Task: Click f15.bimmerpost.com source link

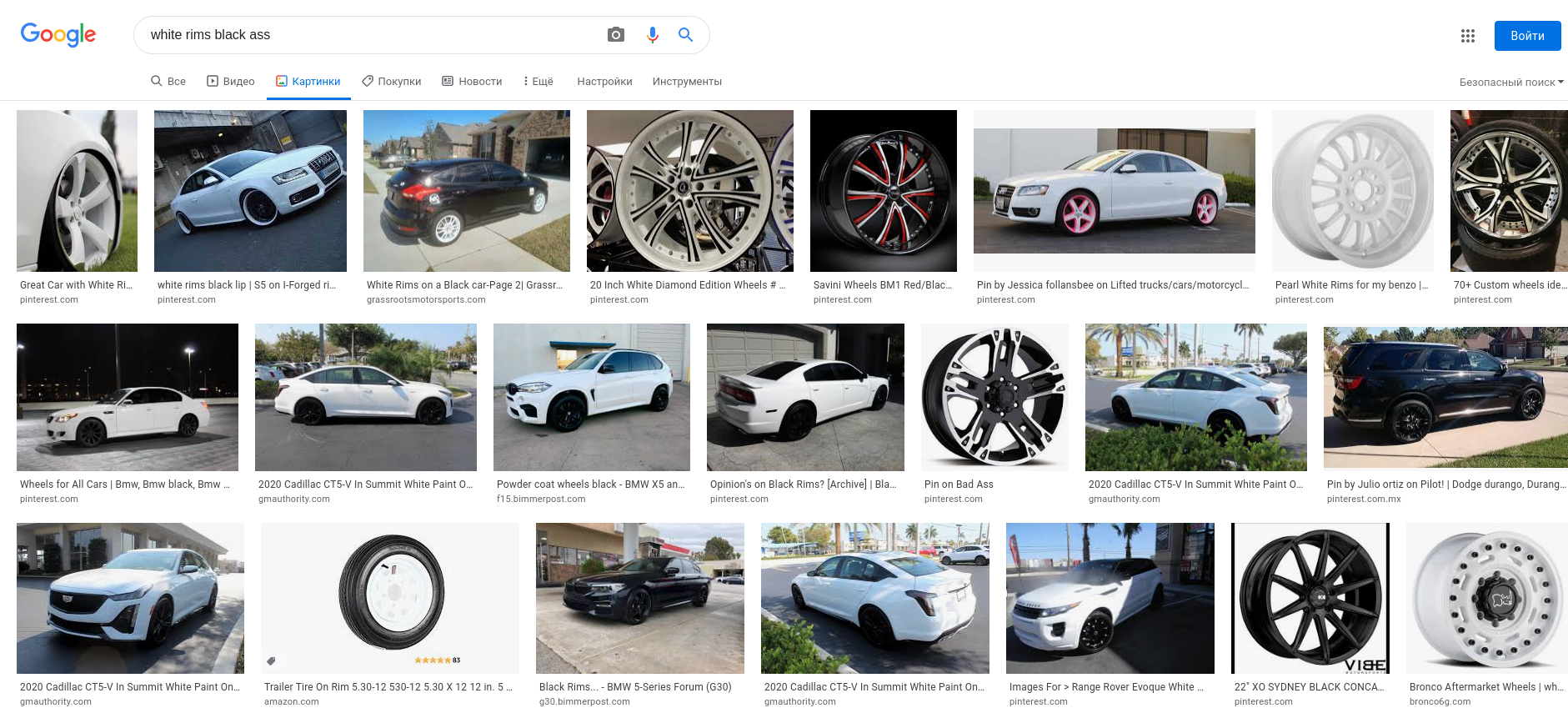Action: point(541,500)
